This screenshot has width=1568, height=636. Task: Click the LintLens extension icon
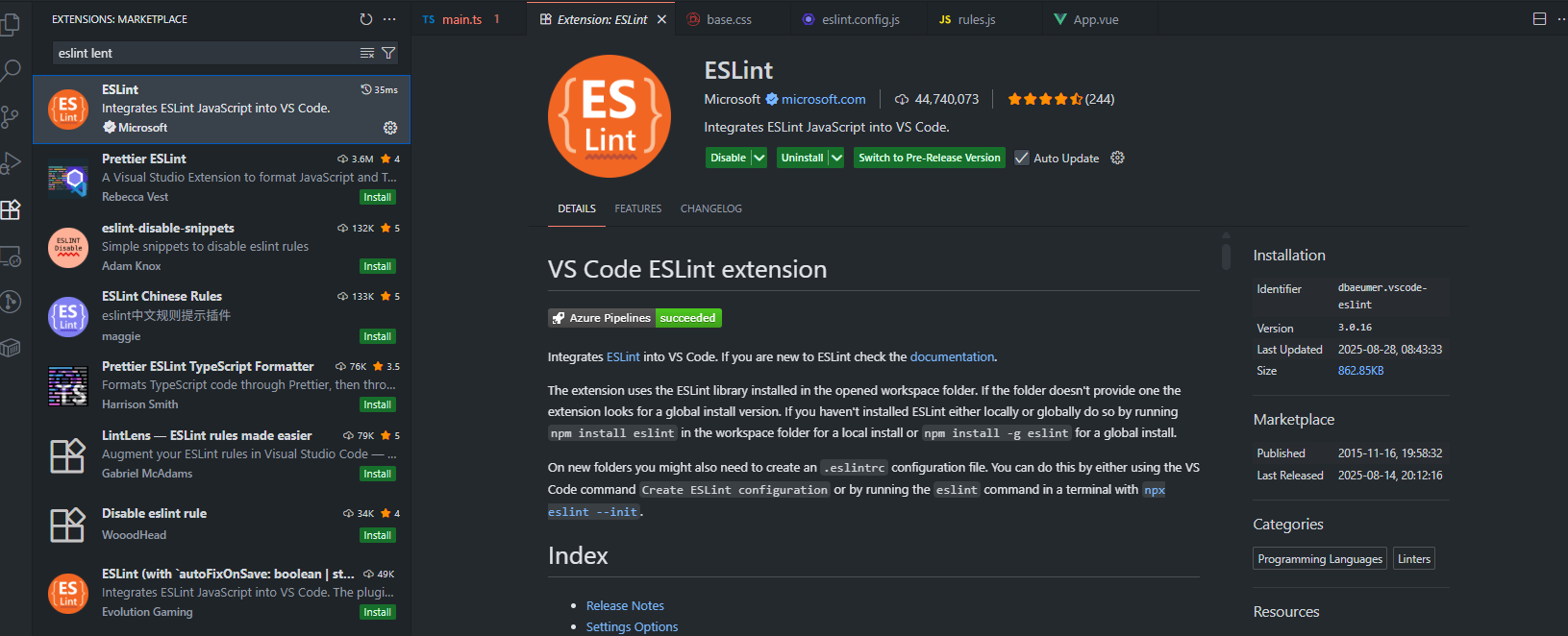[68, 455]
